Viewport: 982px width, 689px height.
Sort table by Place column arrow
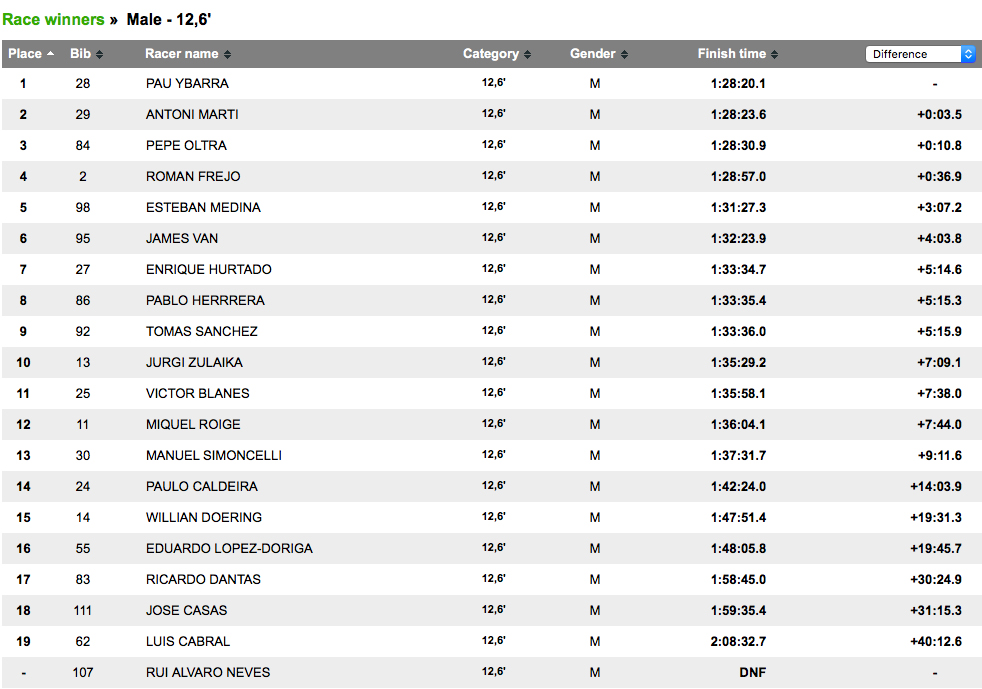pyautogui.click(x=50, y=54)
